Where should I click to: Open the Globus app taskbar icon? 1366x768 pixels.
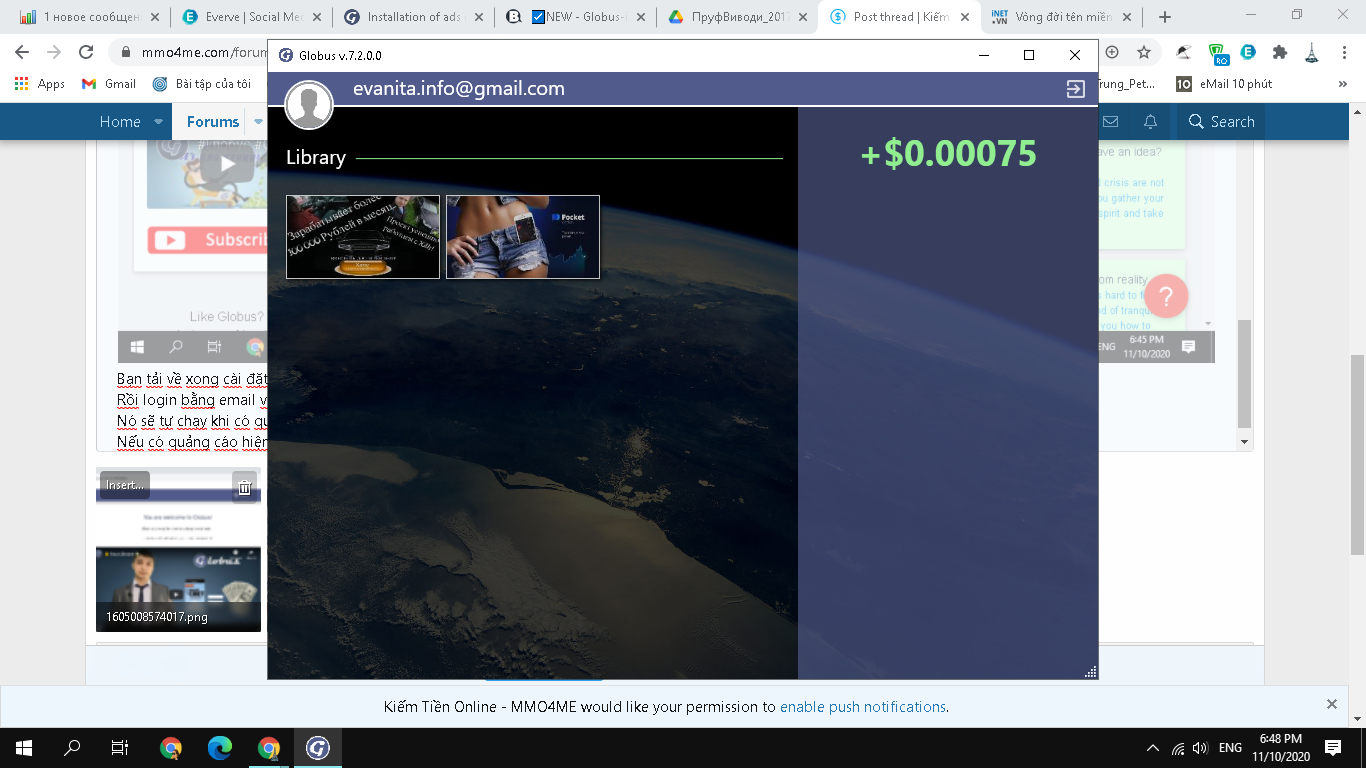(318, 748)
